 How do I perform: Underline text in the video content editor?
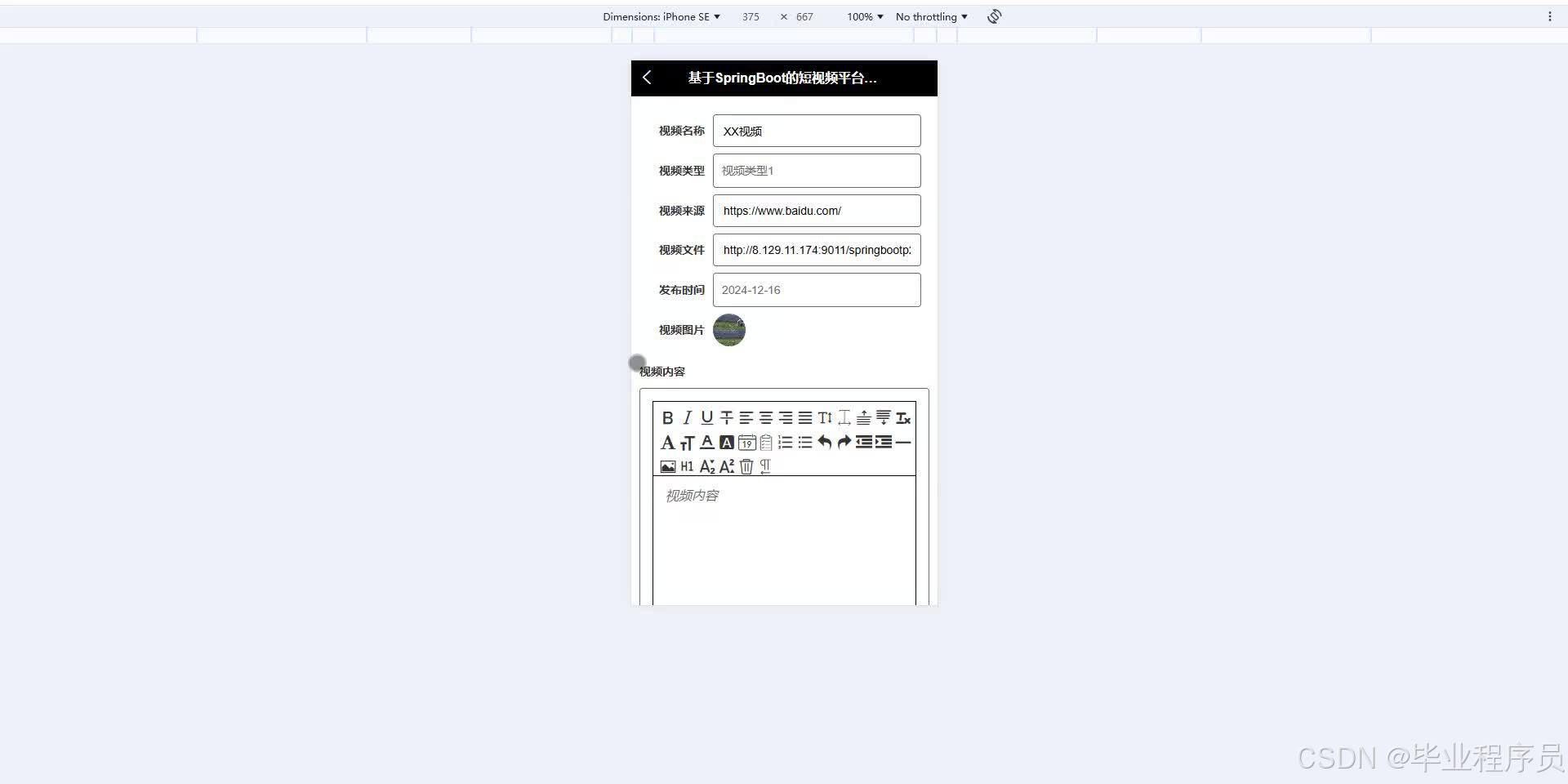[706, 417]
